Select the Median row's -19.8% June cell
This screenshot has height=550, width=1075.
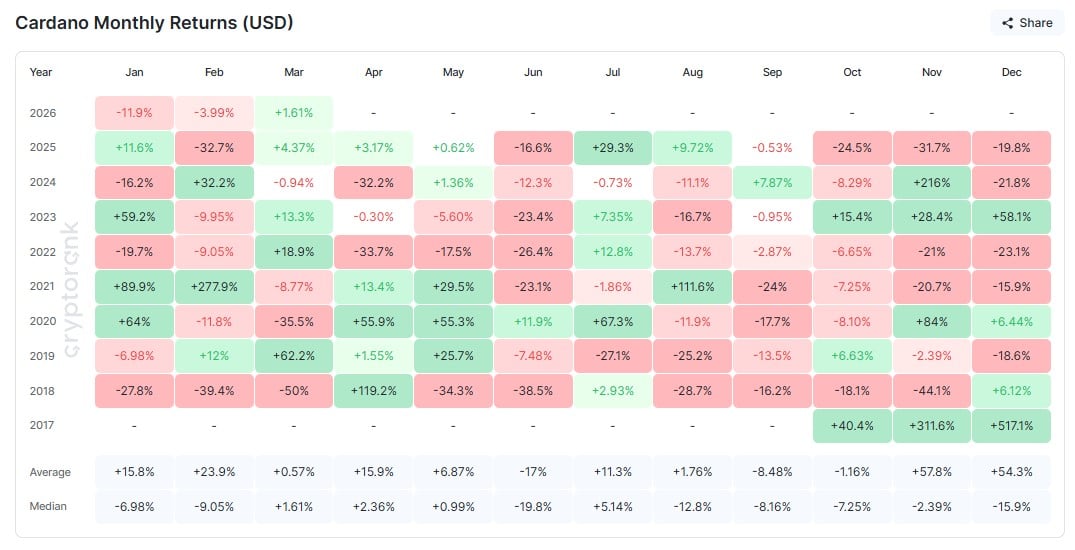tap(533, 506)
